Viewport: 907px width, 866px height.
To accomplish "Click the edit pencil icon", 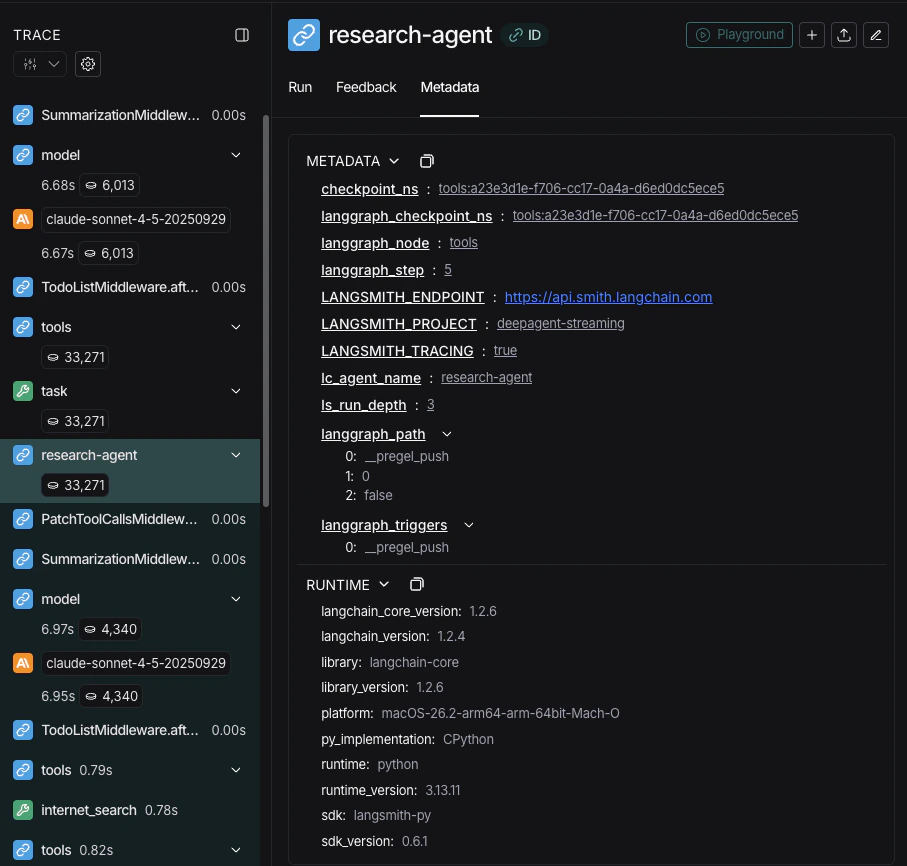I will pyautogui.click(x=876, y=35).
